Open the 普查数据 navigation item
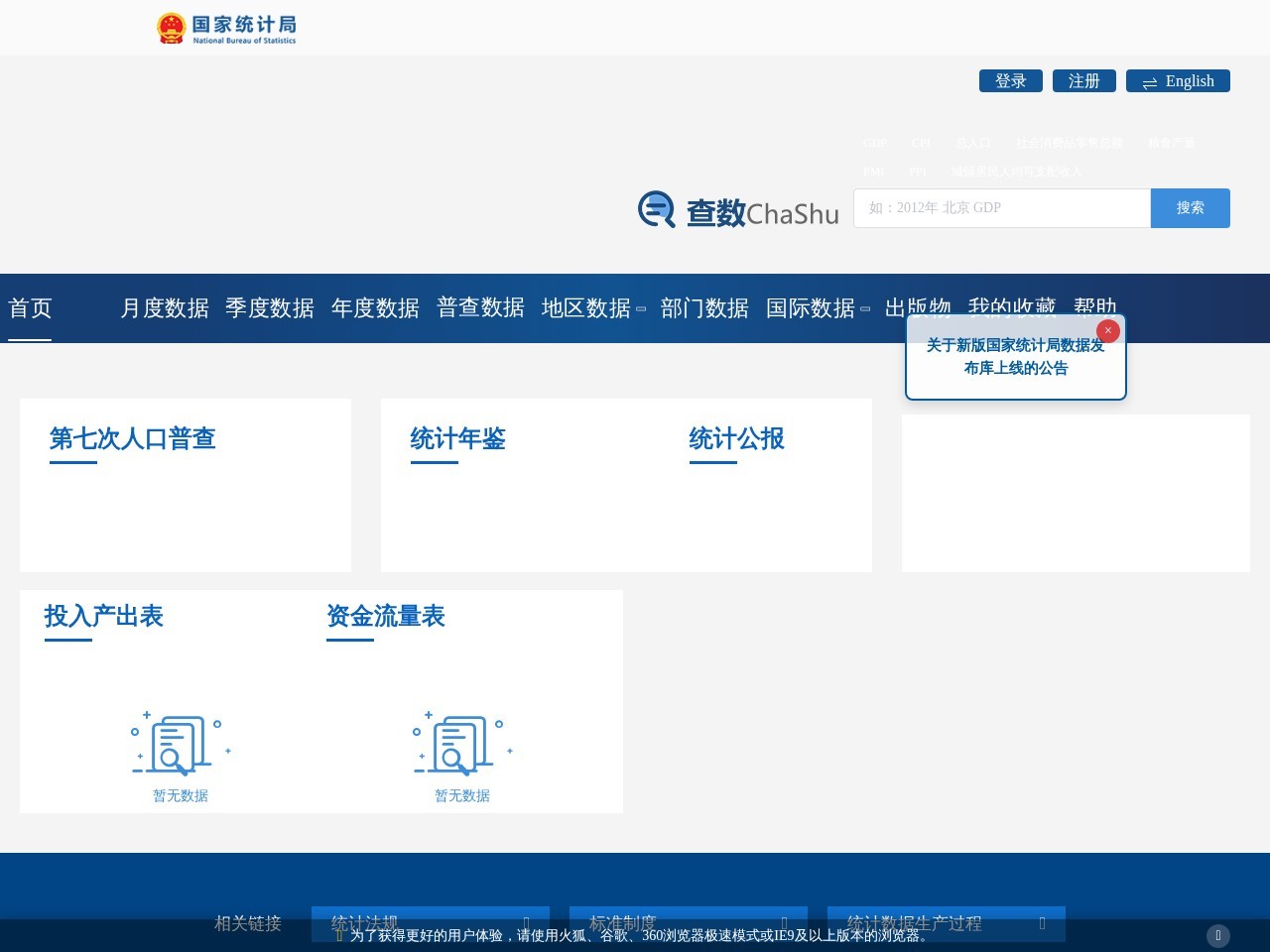The image size is (1270, 952). 480,308
